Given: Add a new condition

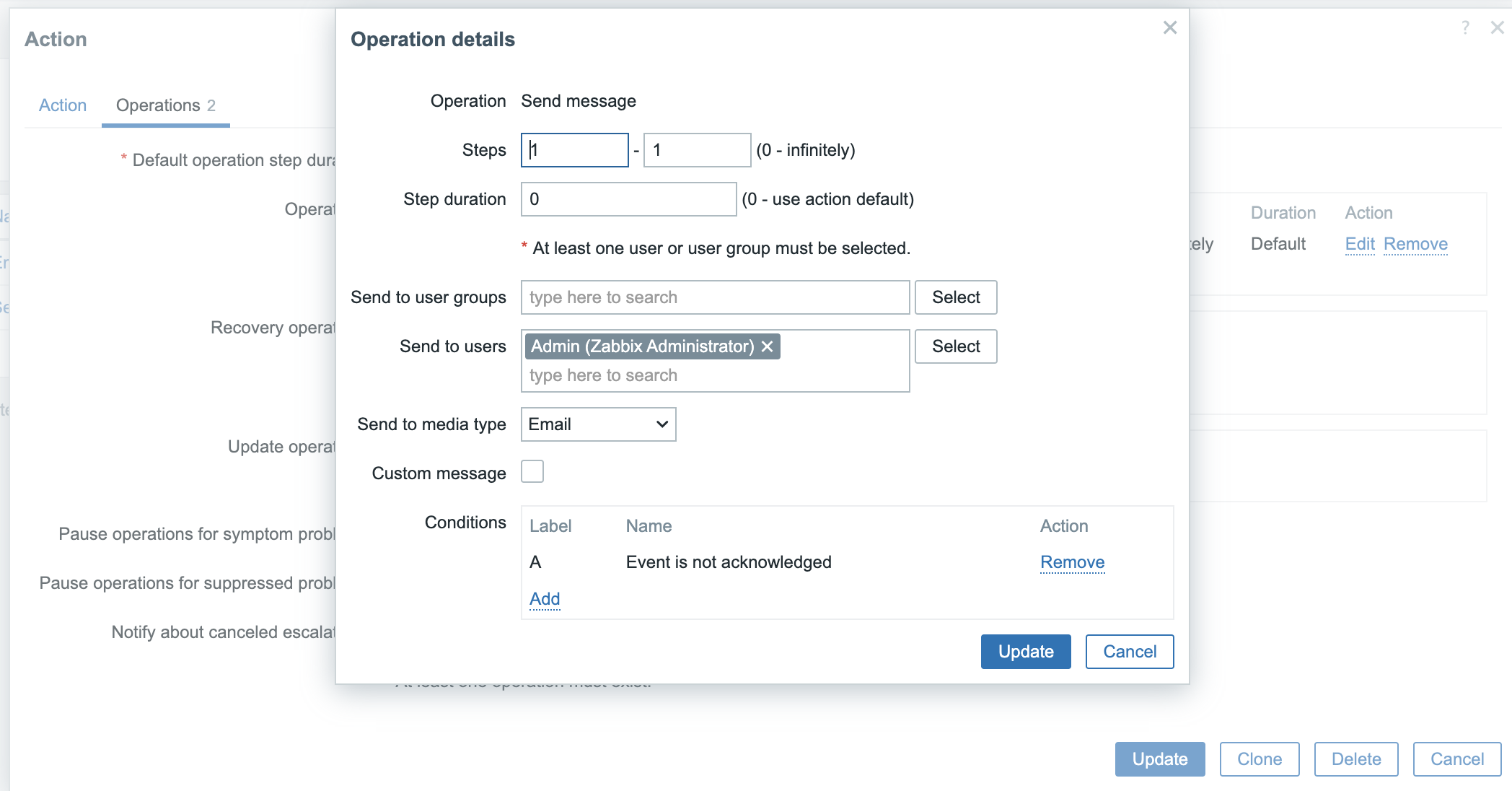Looking at the screenshot, I should click(x=545, y=599).
